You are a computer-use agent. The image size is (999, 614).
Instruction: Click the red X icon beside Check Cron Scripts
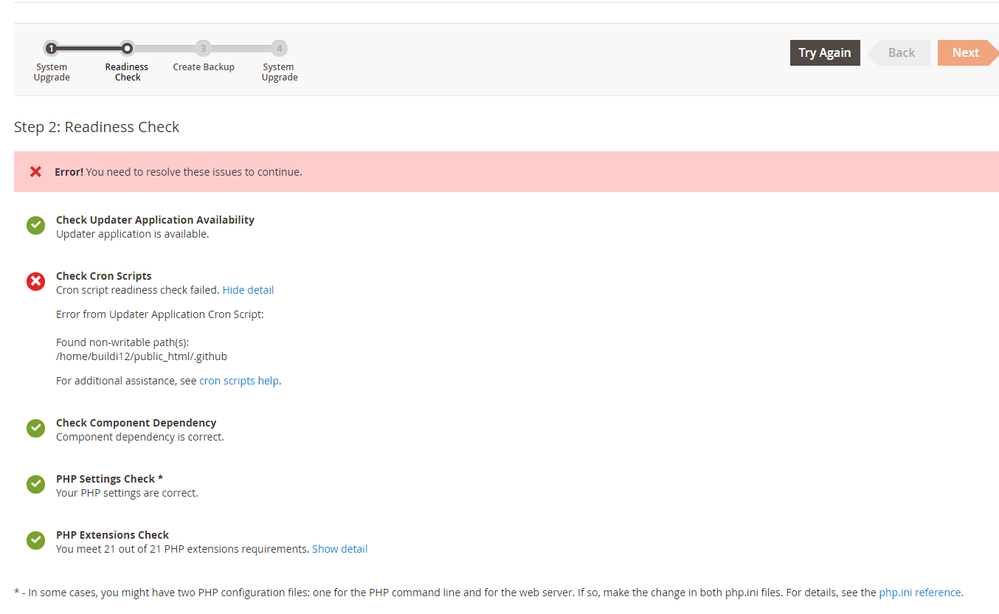[36, 282]
